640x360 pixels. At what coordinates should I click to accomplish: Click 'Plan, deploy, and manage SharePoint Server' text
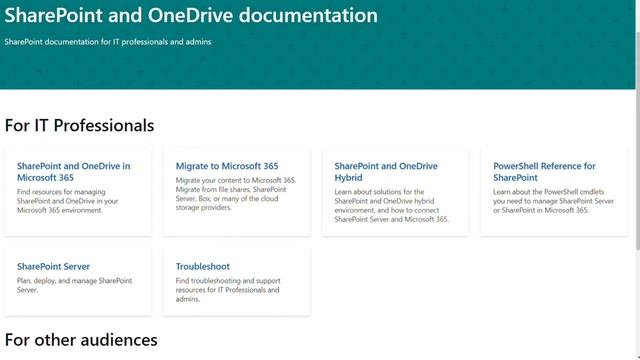click(74, 285)
